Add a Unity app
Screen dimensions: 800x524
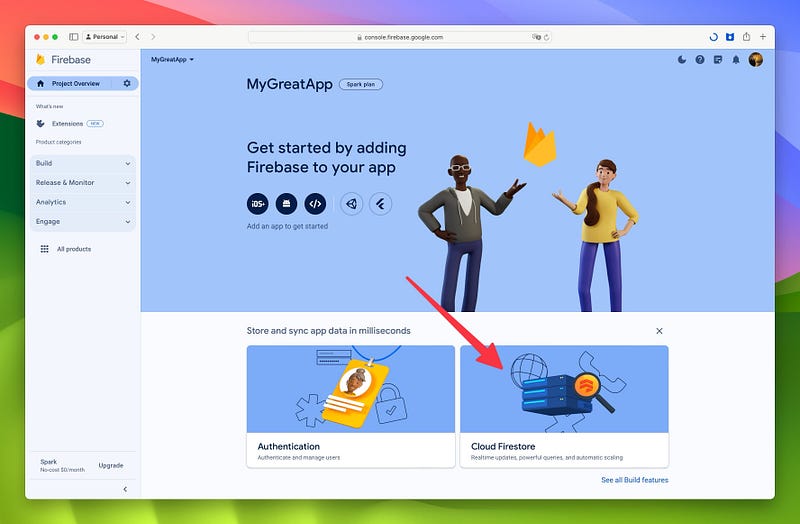(x=352, y=204)
